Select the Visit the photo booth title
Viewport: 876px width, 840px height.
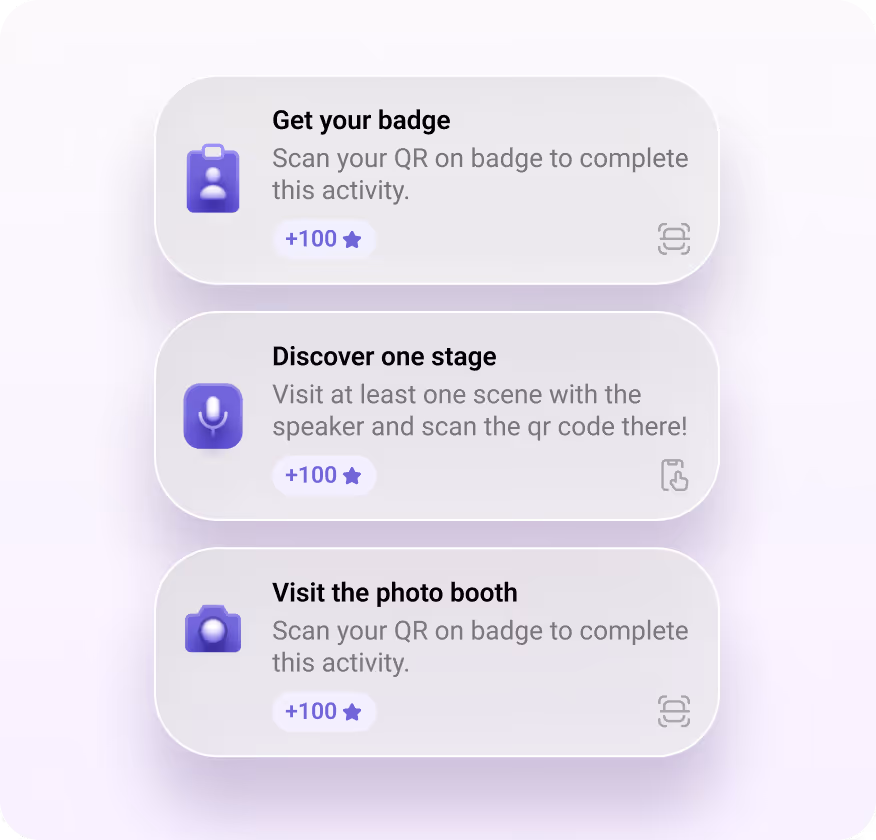click(x=394, y=592)
